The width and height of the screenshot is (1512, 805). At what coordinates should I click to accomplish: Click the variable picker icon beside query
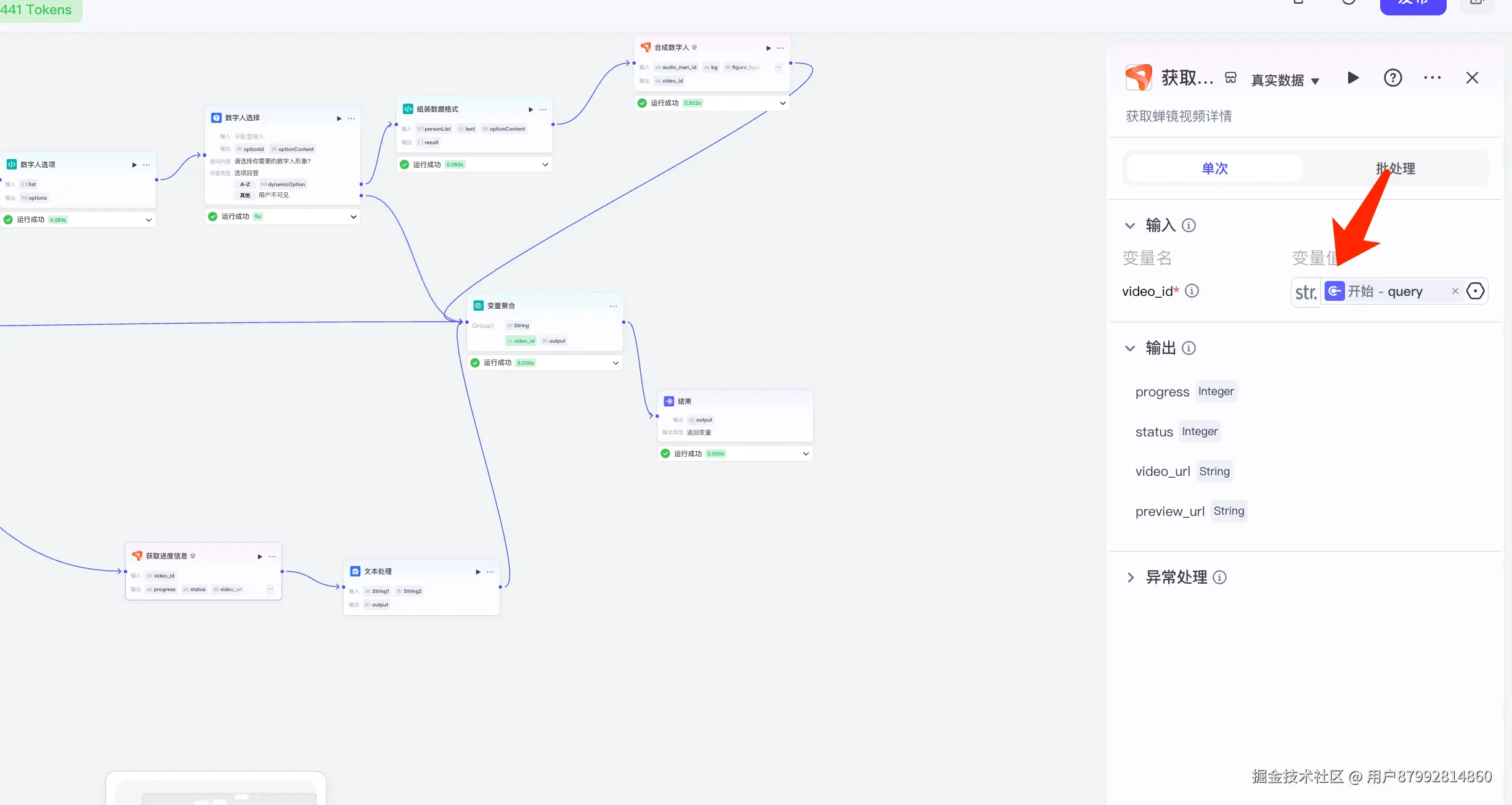(x=1476, y=292)
